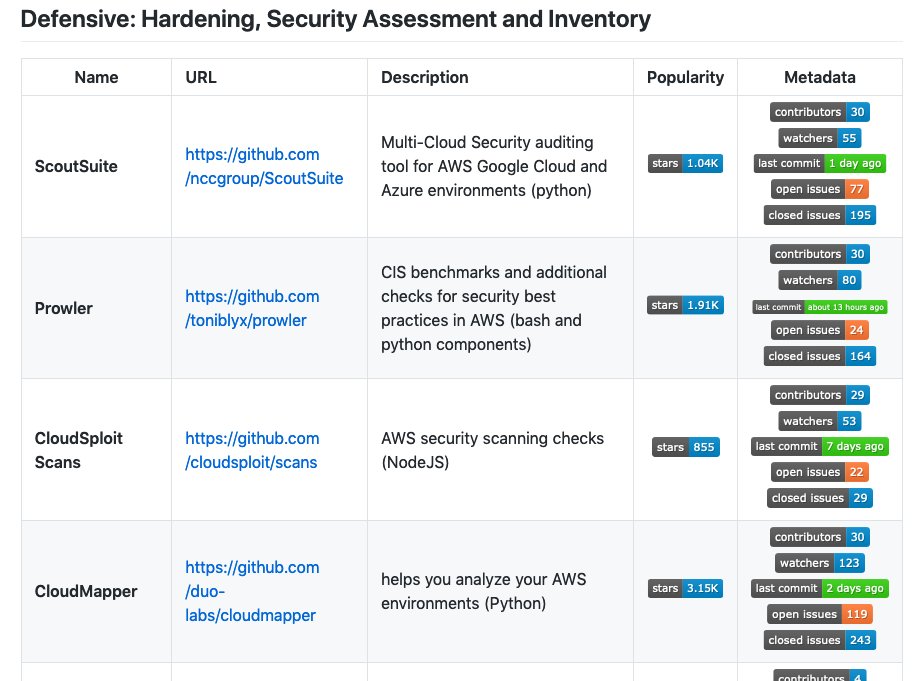
Task: Click ScoutSuite closed issues 195 badge
Action: pos(820,215)
